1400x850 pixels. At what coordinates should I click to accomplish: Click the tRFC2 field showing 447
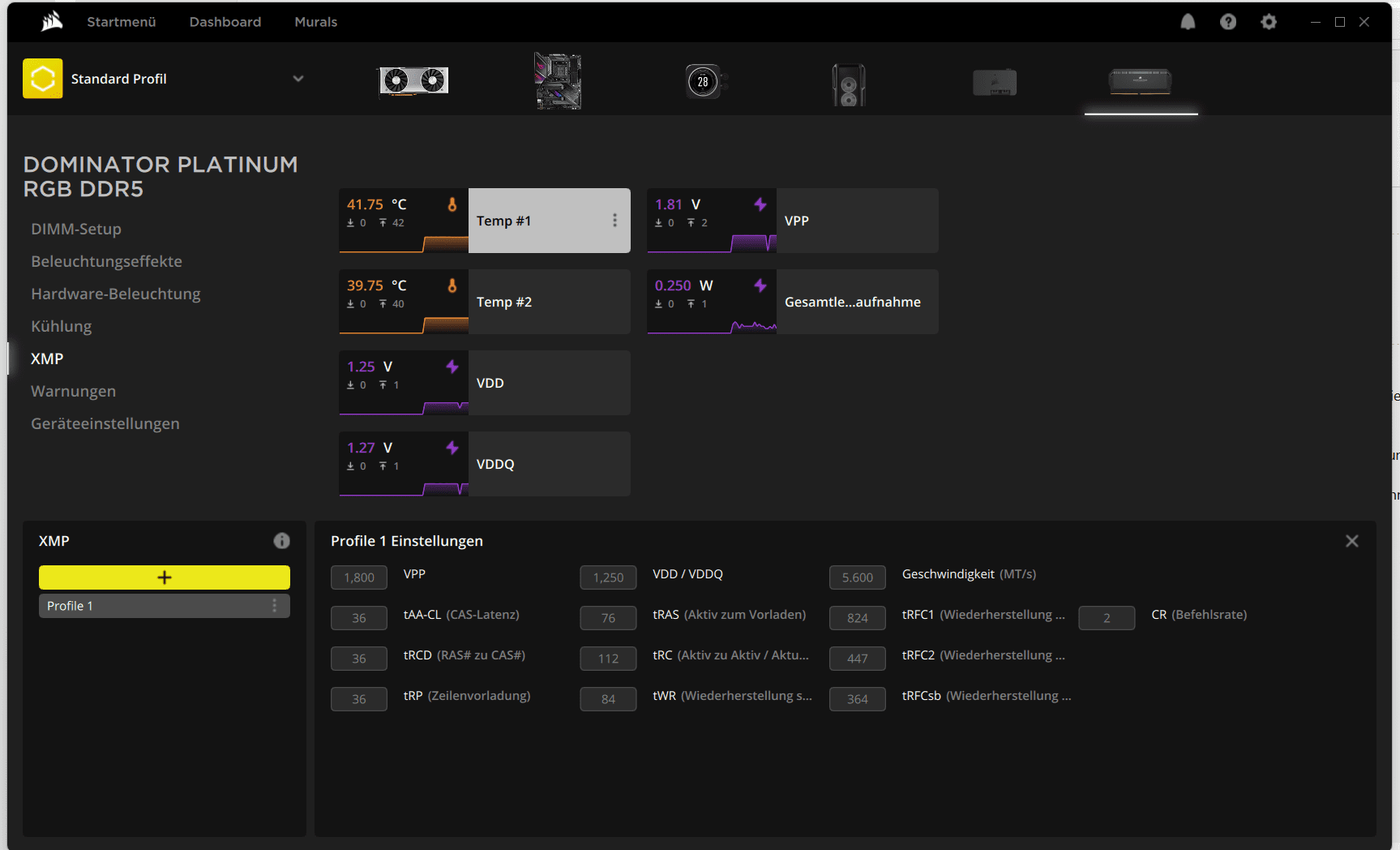coord(858,659)
